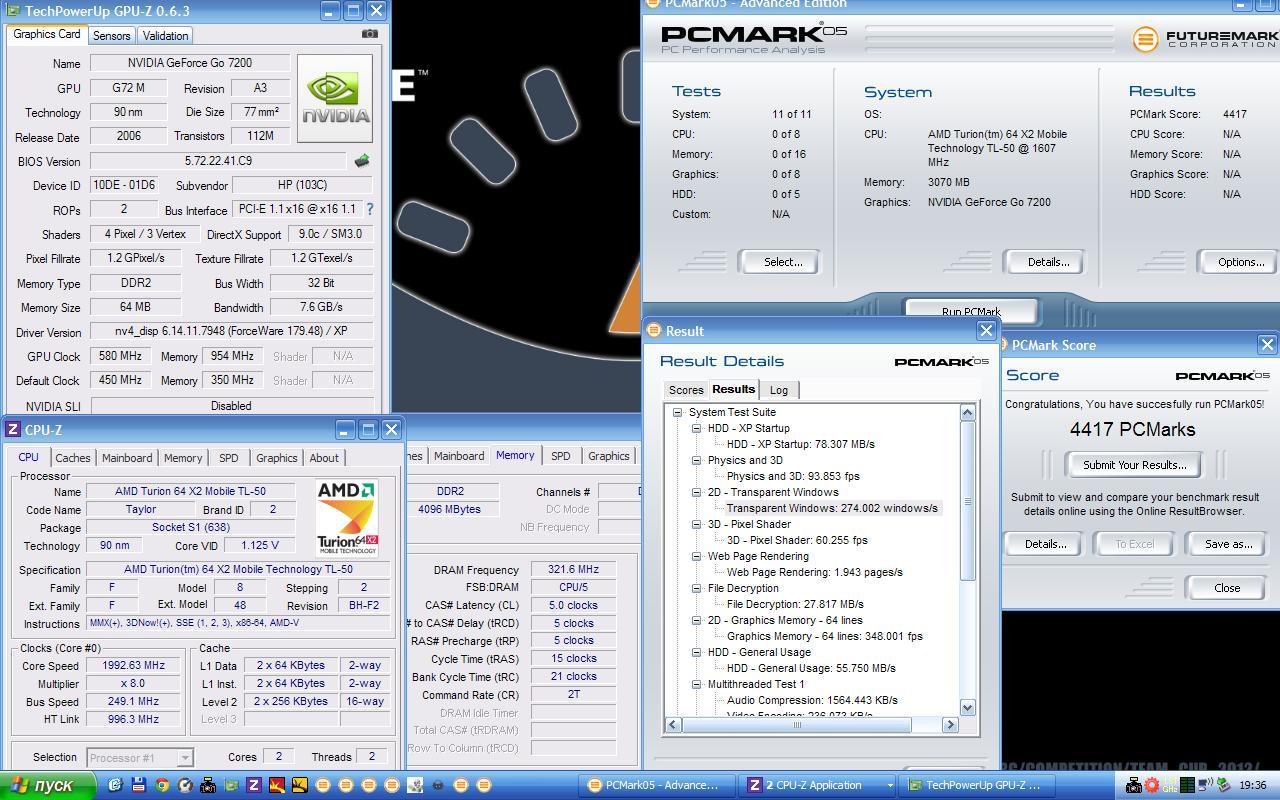1280x800 pixels.
Task: Collapse the File Decryption node
Action: [x=696, y=588]
